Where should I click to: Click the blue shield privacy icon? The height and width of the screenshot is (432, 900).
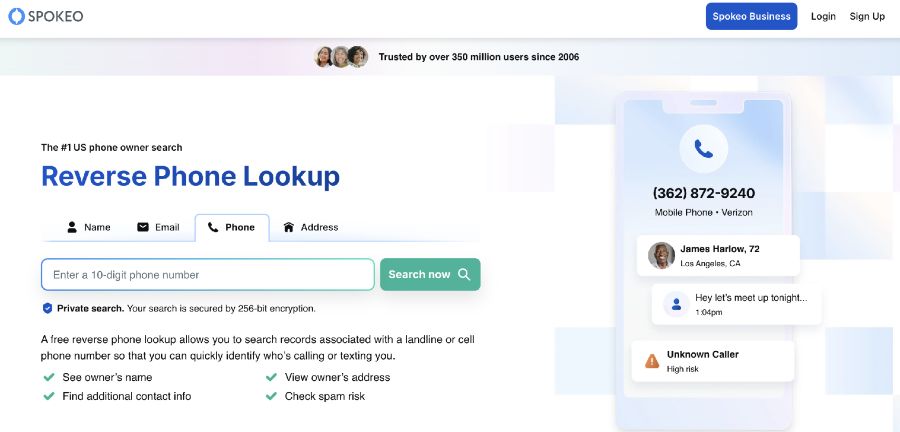[48, 308]
